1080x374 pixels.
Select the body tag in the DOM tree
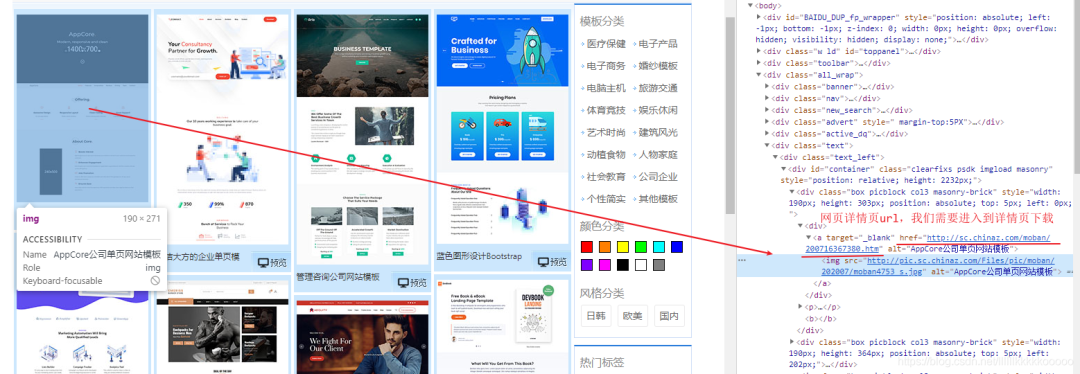769,6
